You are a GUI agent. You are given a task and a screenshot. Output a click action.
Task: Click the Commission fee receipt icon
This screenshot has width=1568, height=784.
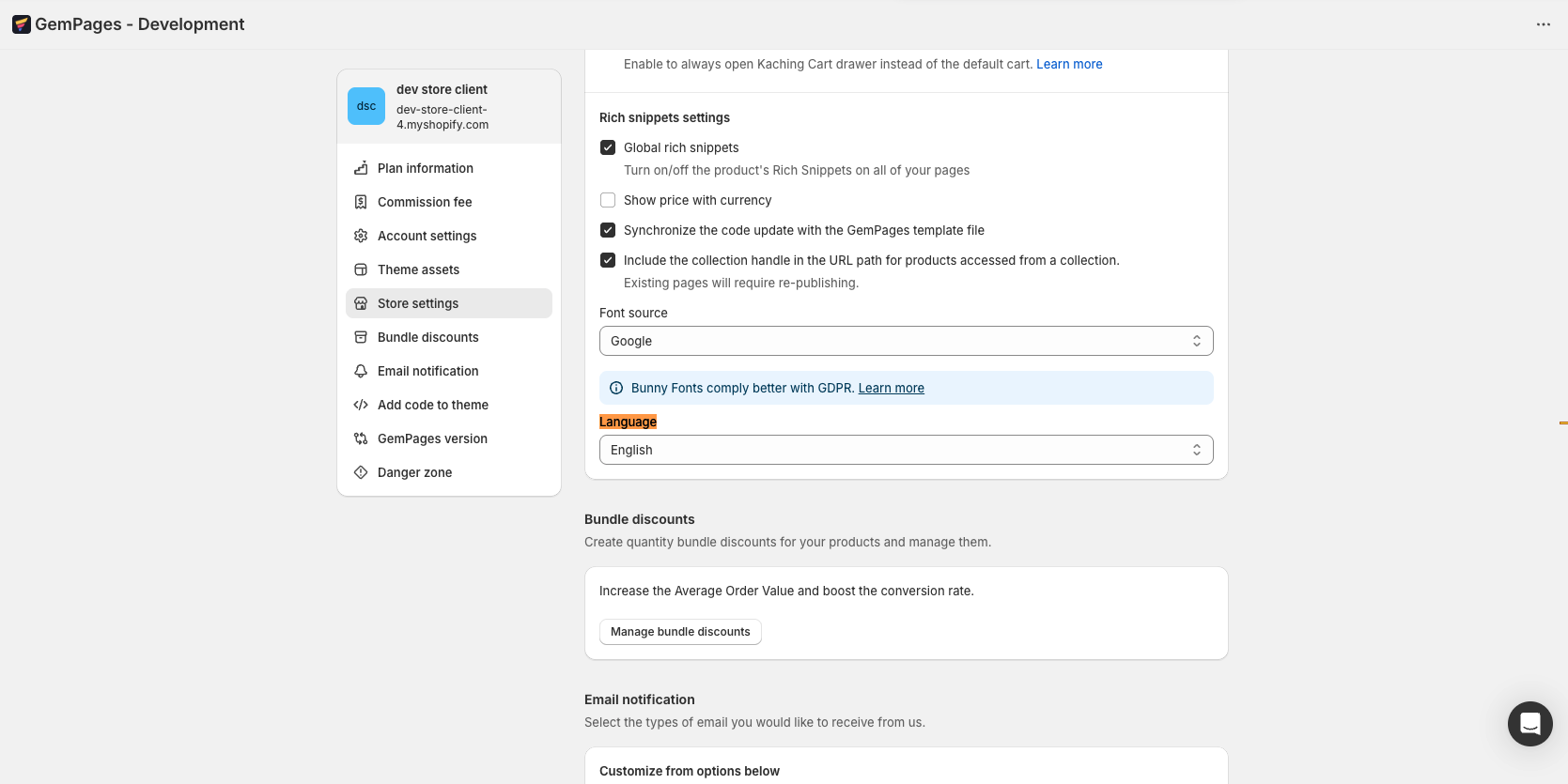pos(361,202)
